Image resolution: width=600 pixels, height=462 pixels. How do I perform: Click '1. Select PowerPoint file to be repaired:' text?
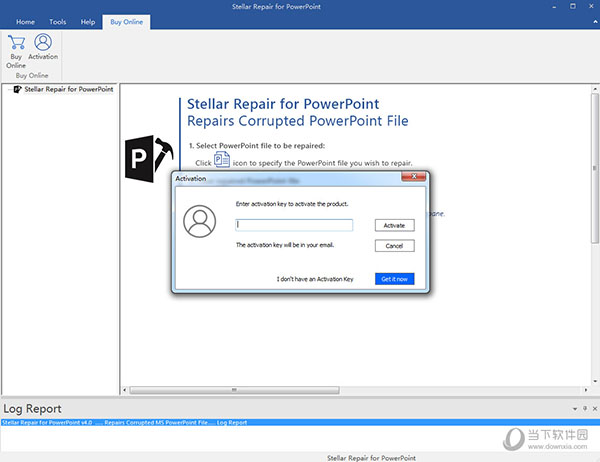257,146
